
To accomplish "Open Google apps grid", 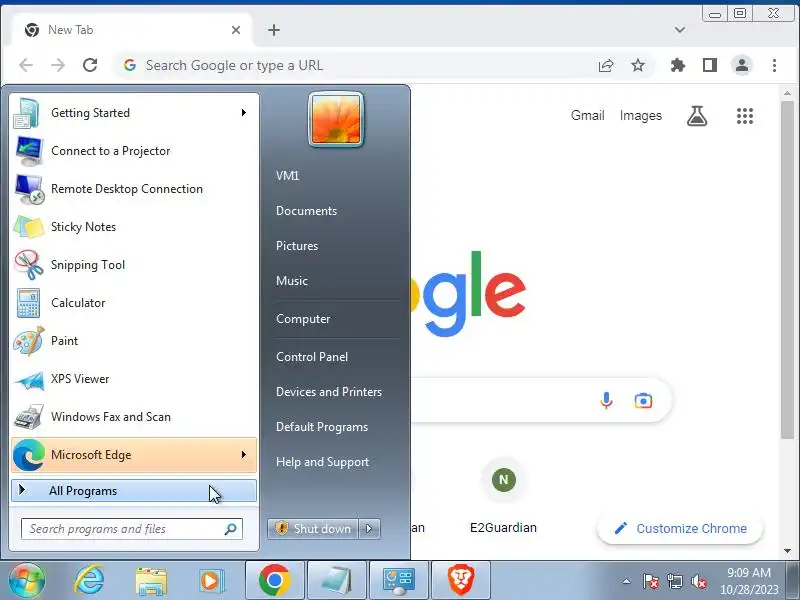I will (x=745, y=116).
